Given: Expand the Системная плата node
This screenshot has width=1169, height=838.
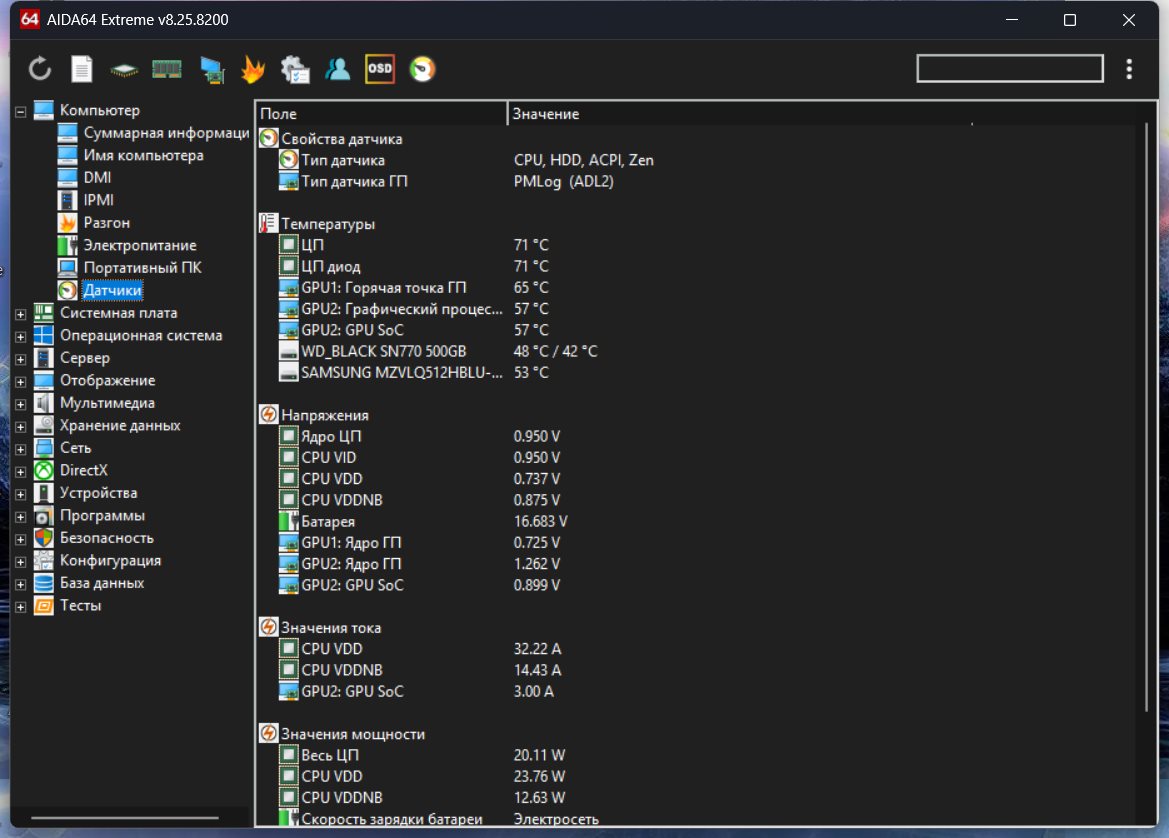Looking at the screenshot, I should (21, 314).
